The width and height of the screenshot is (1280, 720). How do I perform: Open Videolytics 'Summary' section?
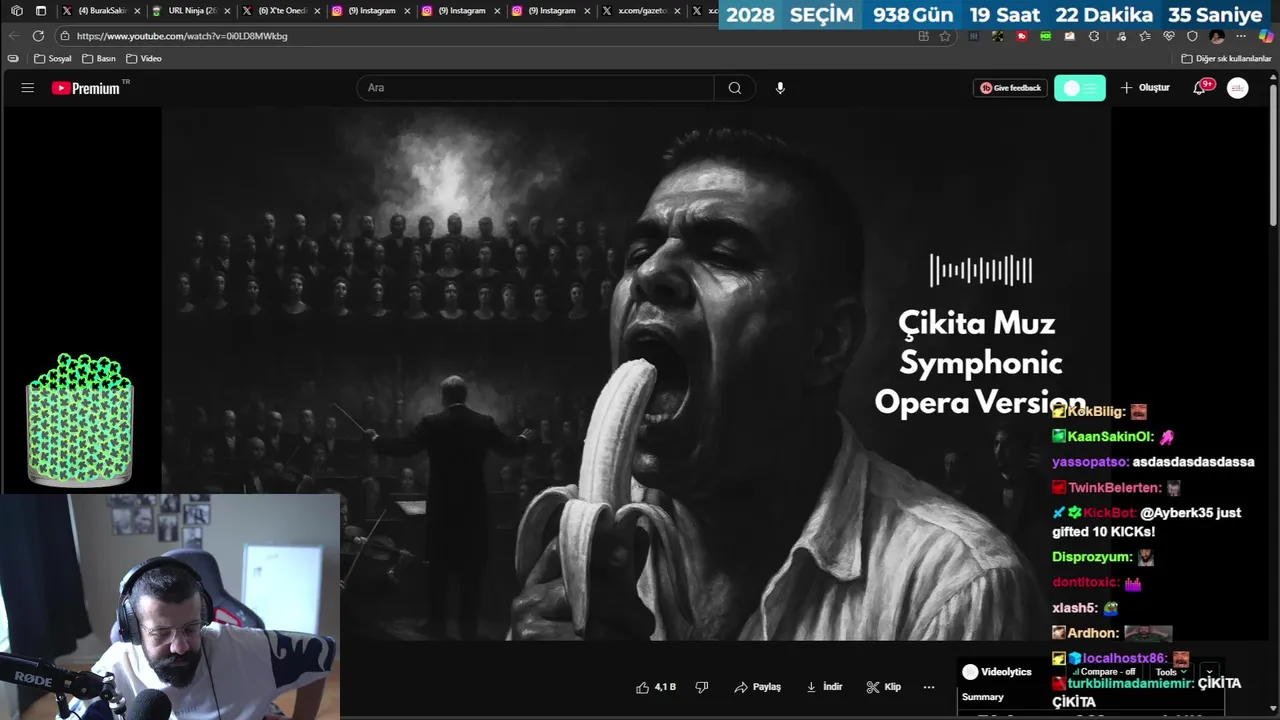[983, 697]
